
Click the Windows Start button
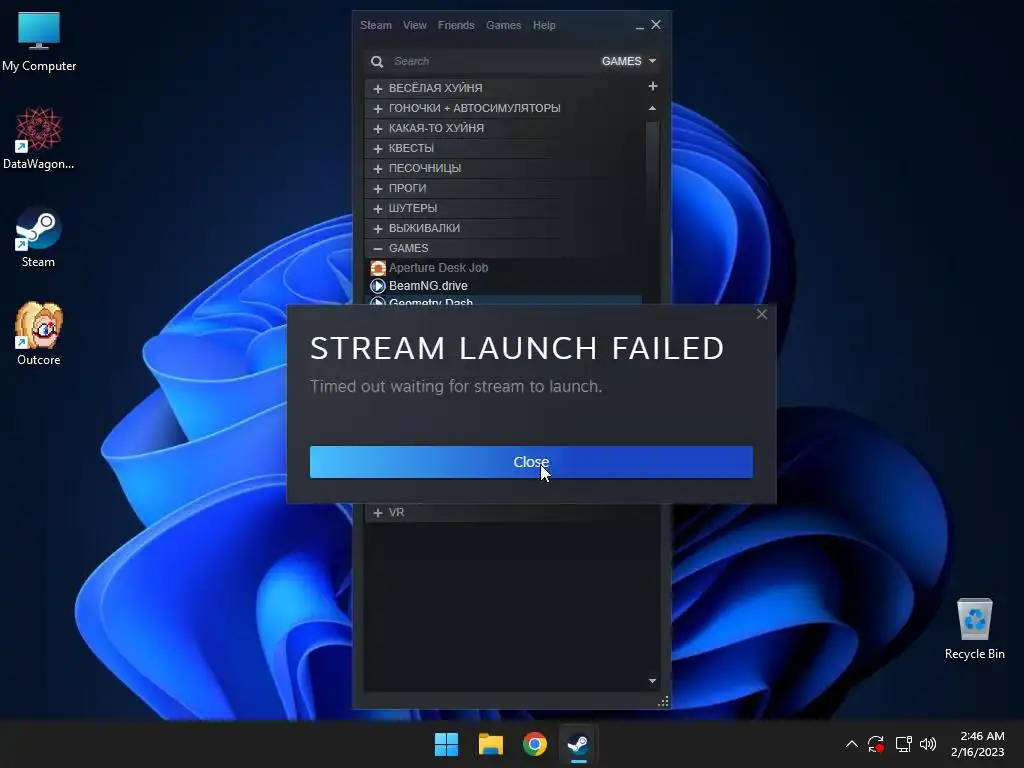(447, 744)
